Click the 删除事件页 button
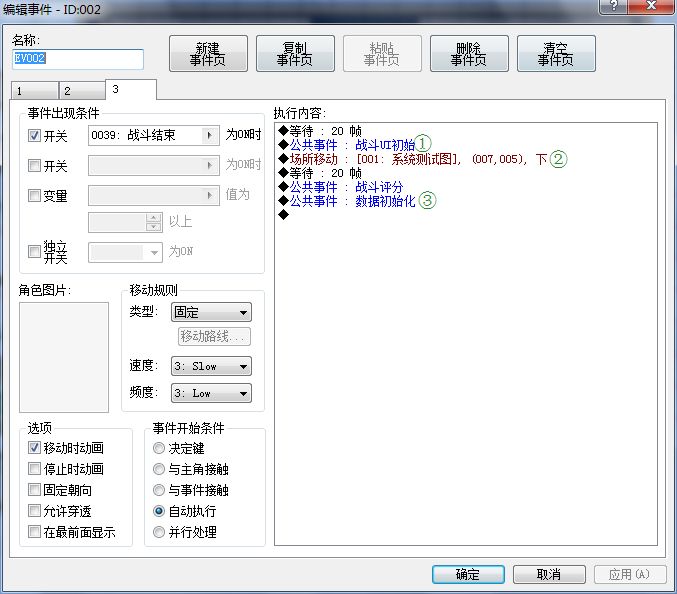 [x=469, y=54]
